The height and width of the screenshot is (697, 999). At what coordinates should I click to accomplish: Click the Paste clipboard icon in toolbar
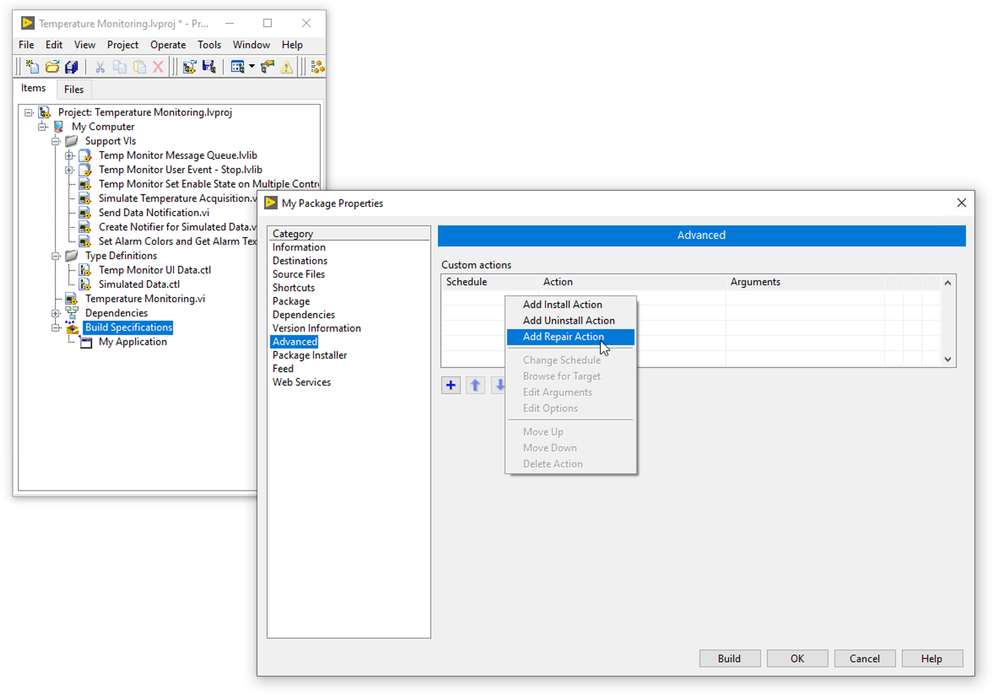pos(139,66)
